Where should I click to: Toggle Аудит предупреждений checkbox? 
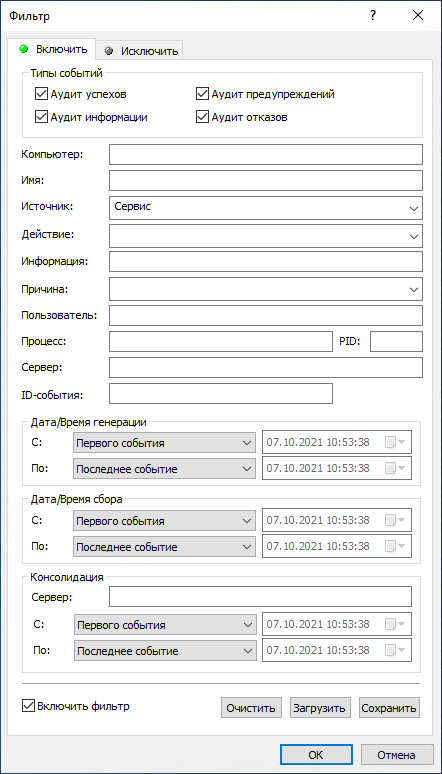tap(201, 94)
